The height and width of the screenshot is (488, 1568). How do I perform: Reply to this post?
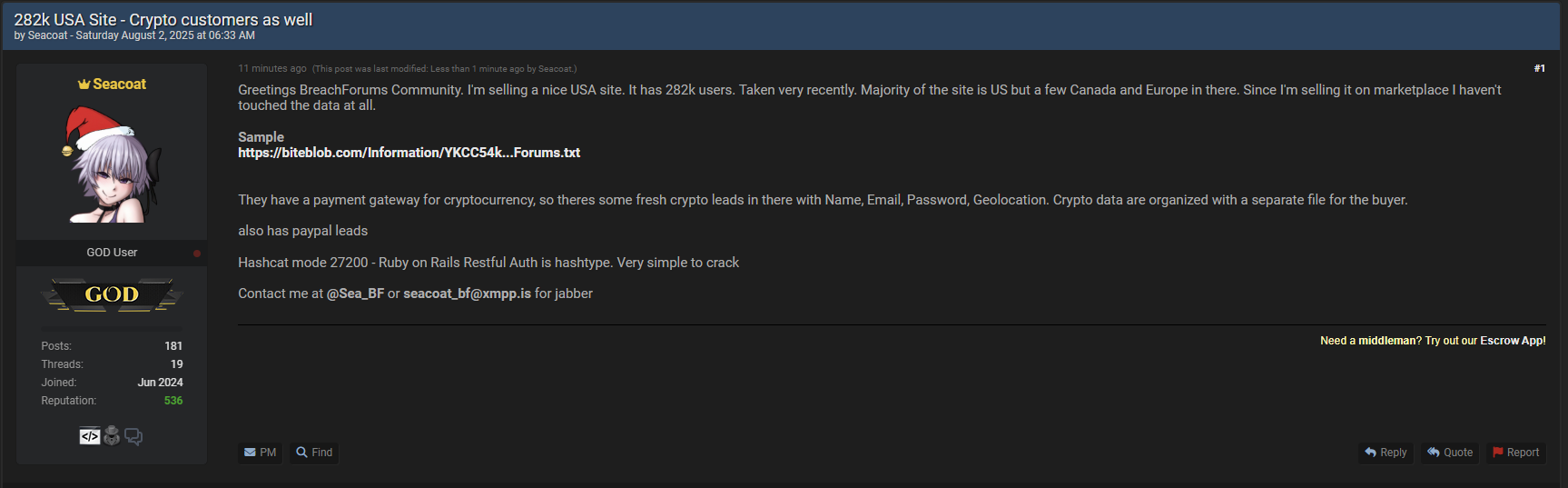click(x=1386, y=453)
